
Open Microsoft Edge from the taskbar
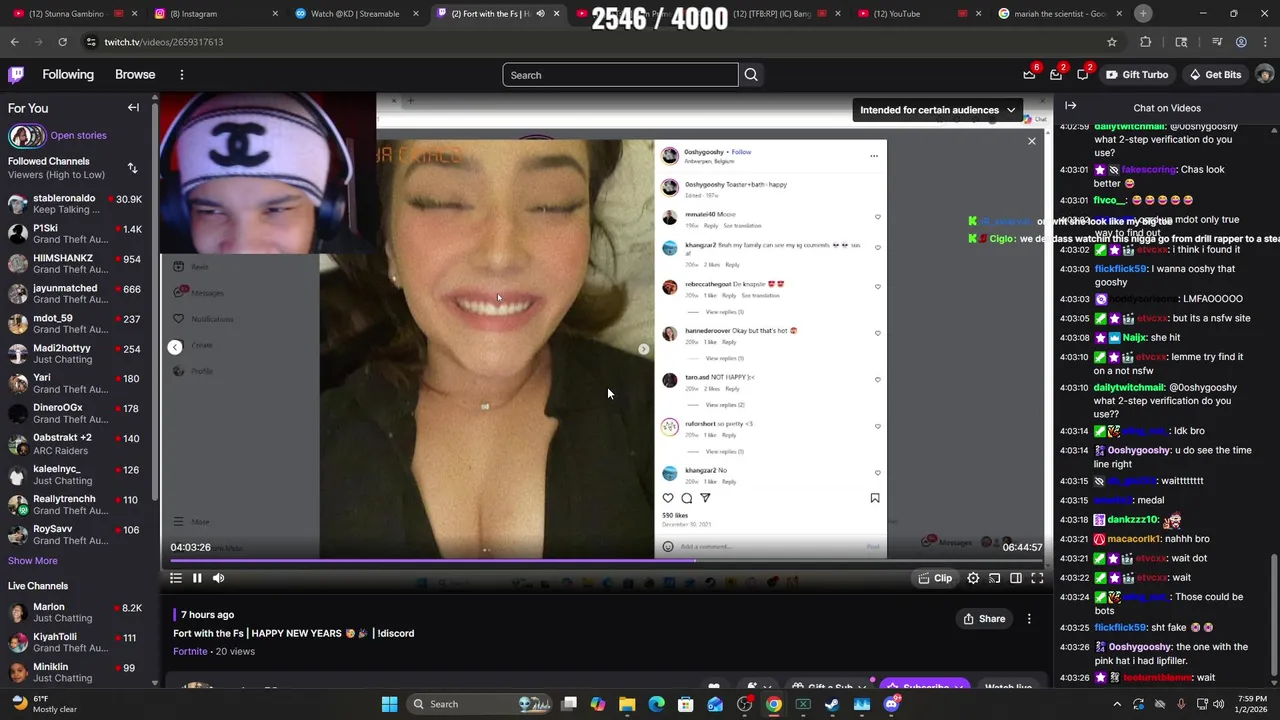(656, 704)
